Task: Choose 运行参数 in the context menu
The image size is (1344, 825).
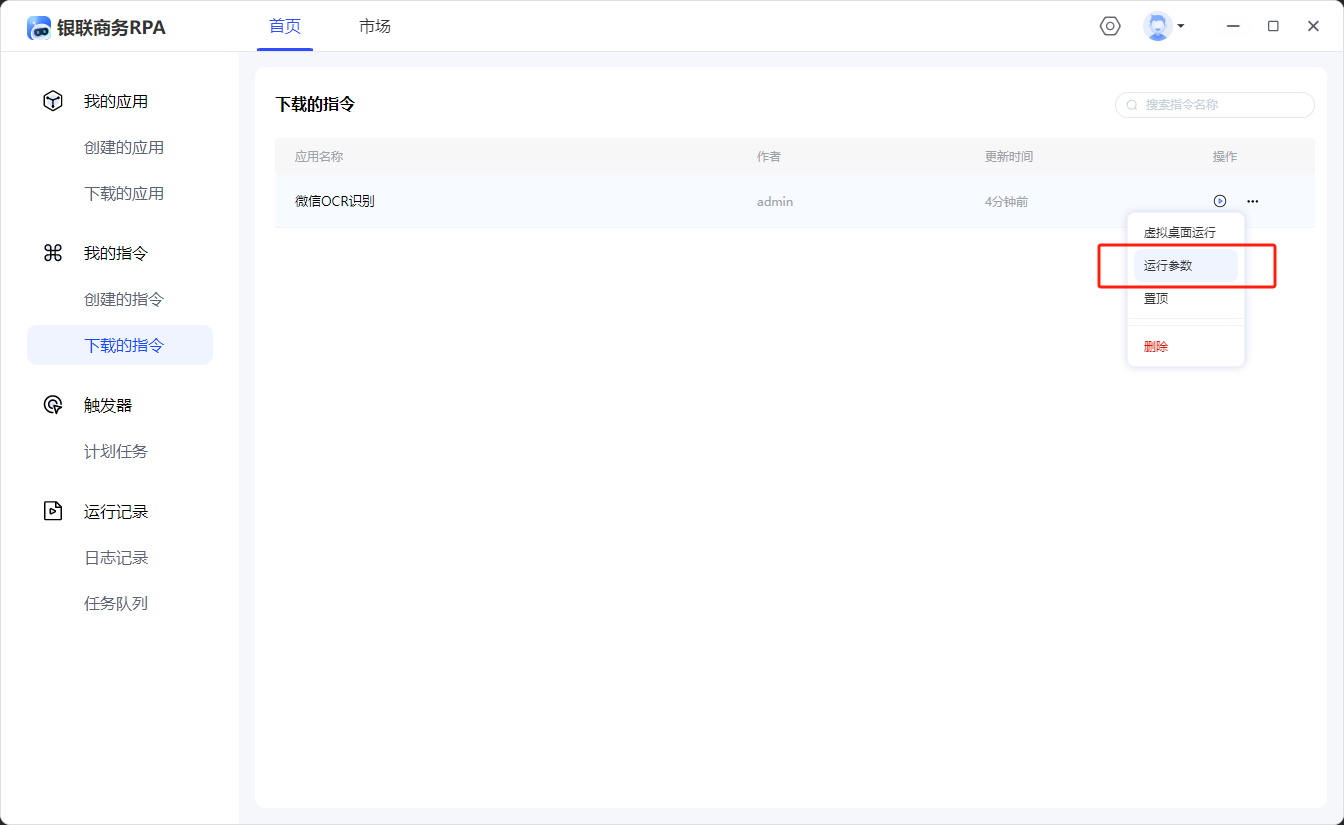Action: [1168, 266]
